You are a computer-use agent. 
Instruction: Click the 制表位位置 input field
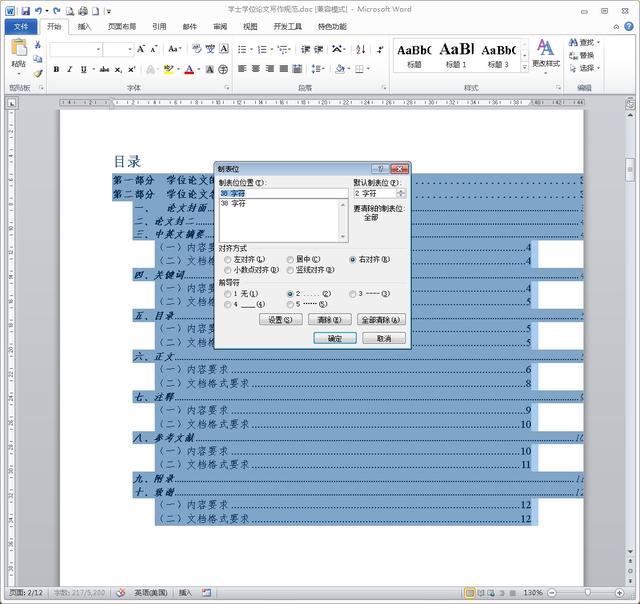(284, 193)
